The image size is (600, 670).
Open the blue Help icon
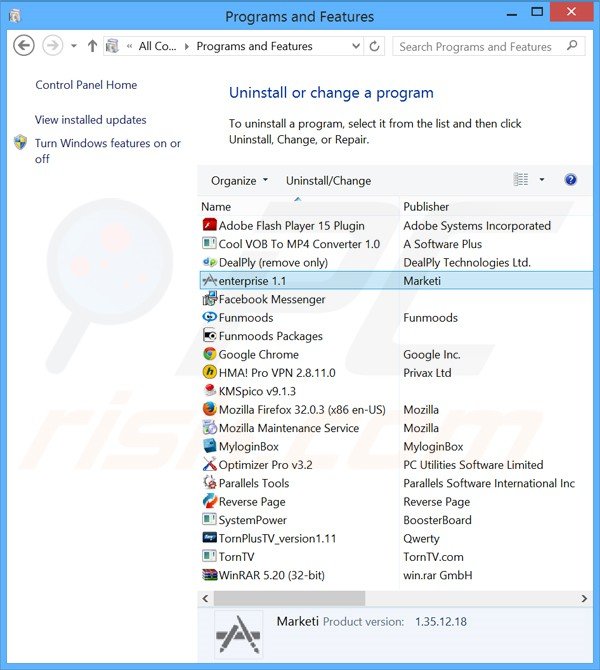[x=570, y=180]
